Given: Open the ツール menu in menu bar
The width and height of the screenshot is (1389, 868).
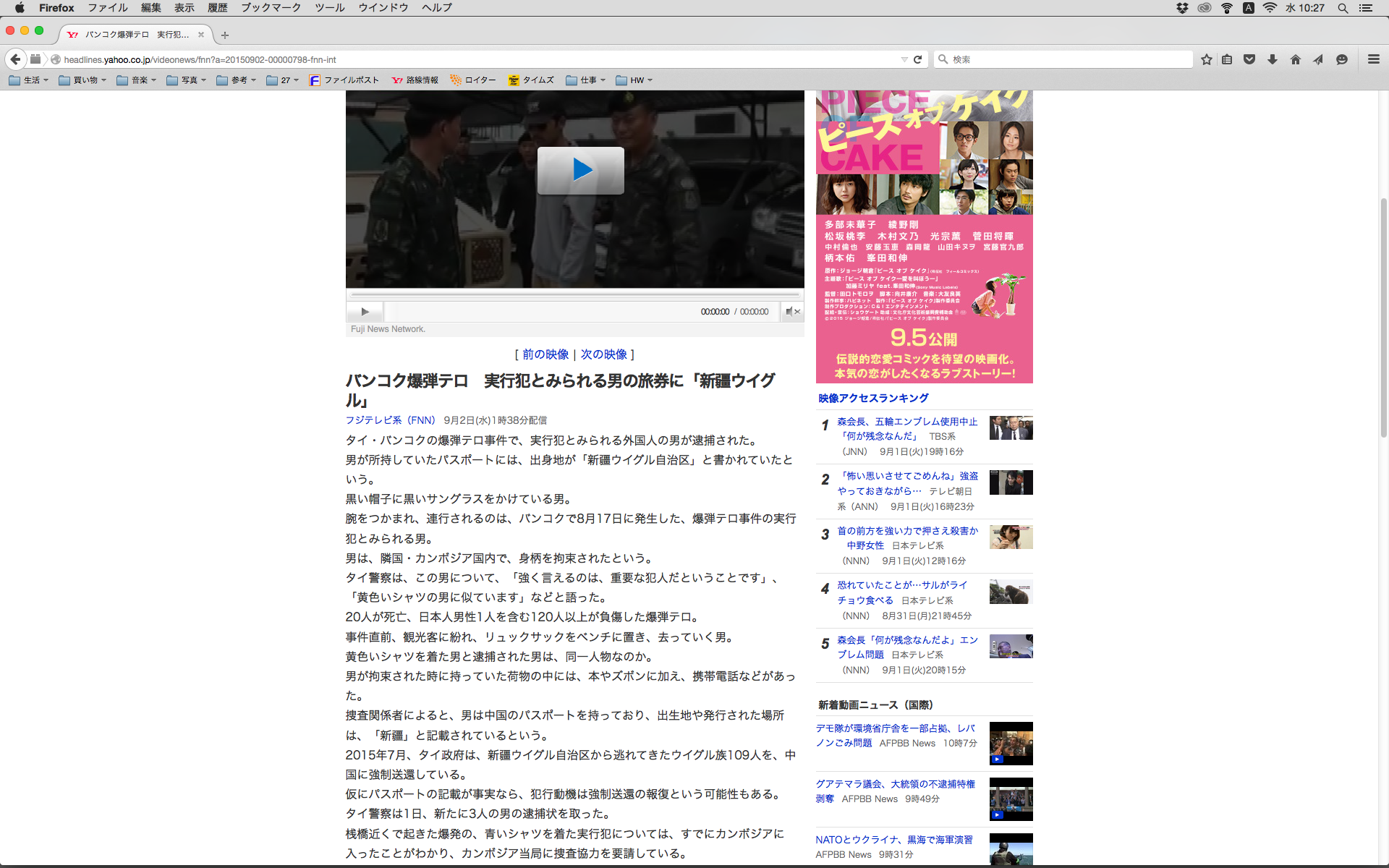Looking at the screenshot, I should click(x=329, y=8).
